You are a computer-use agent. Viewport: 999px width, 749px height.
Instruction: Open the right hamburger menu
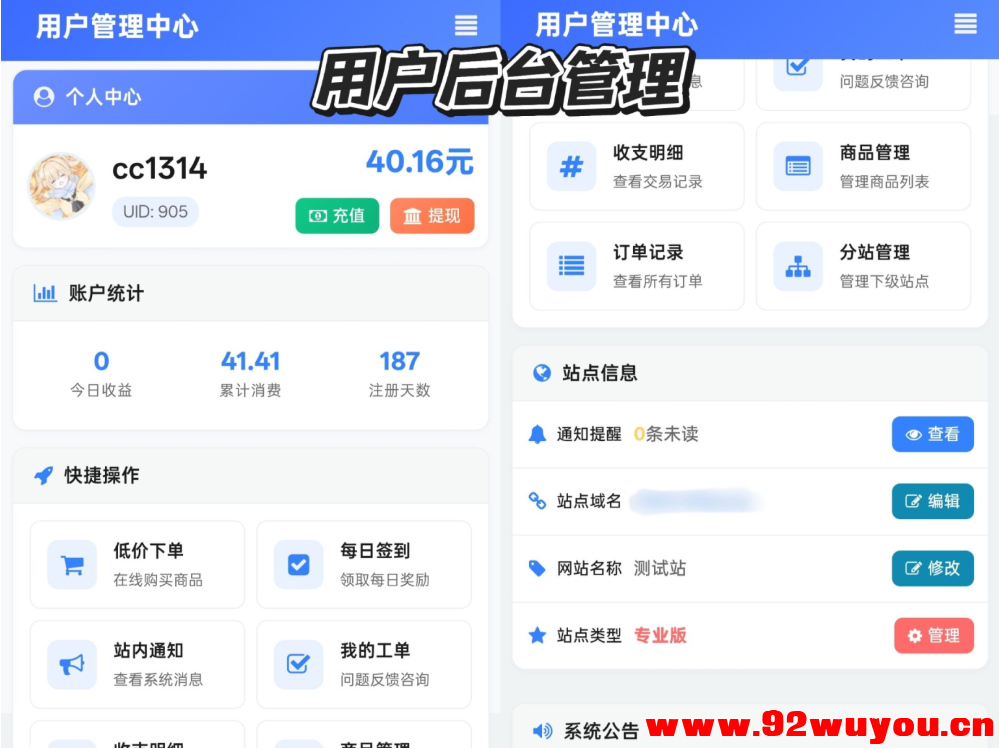coord(966,25)
